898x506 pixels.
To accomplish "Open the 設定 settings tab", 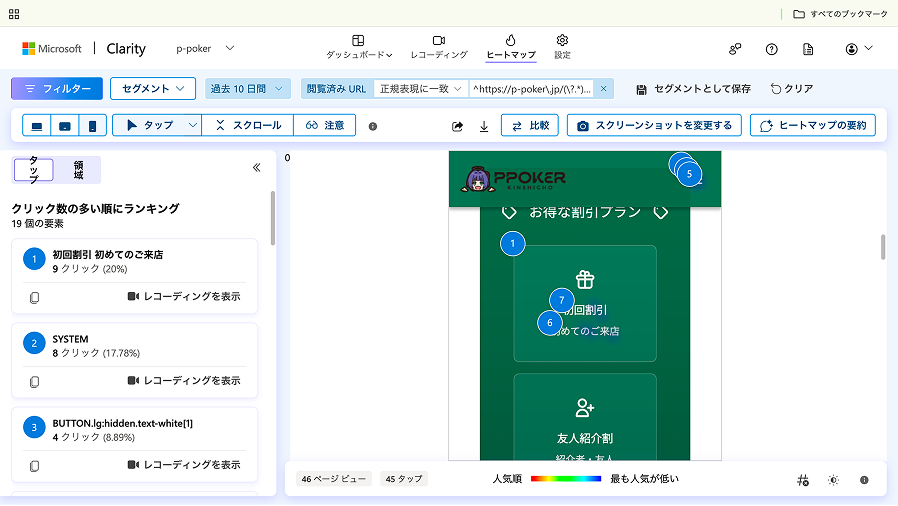I will (562, 47).
